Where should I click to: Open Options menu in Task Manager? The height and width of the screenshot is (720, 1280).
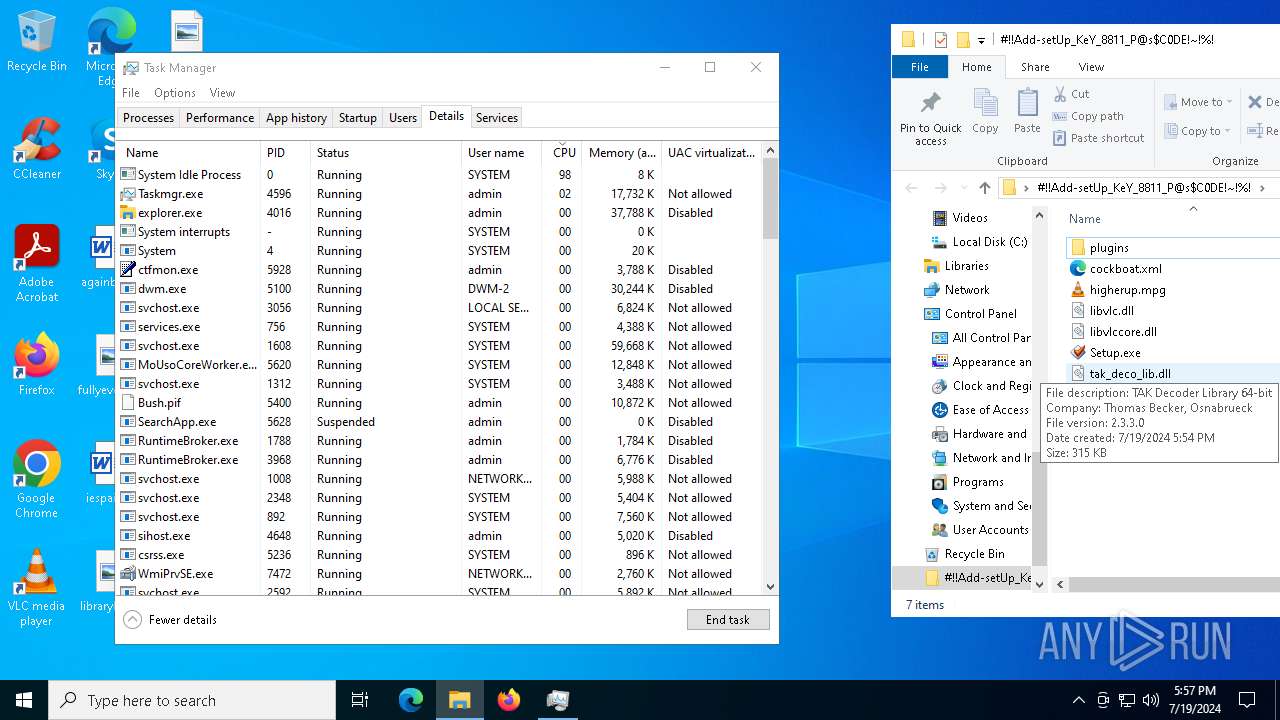pyautogui.click(x=175, y=93)
